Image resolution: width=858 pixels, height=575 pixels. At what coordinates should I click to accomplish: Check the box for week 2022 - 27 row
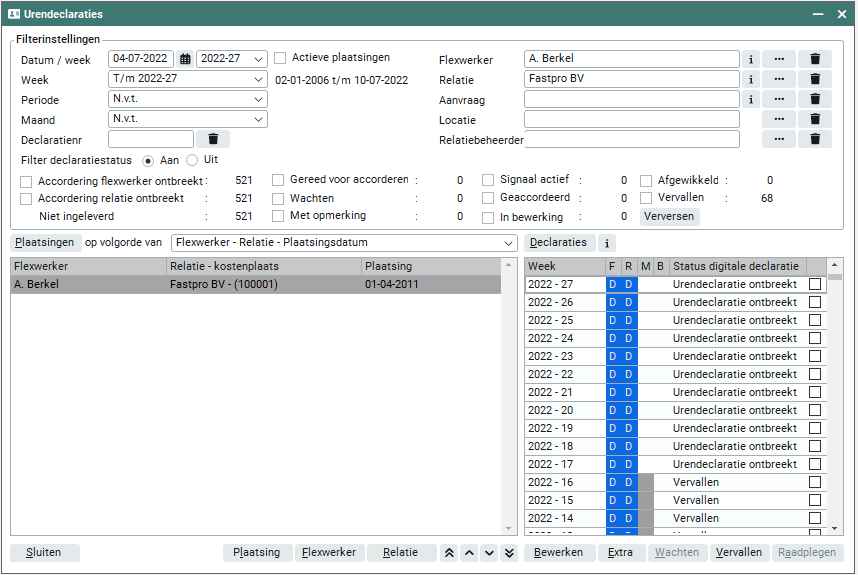click(x=815, y=285)
